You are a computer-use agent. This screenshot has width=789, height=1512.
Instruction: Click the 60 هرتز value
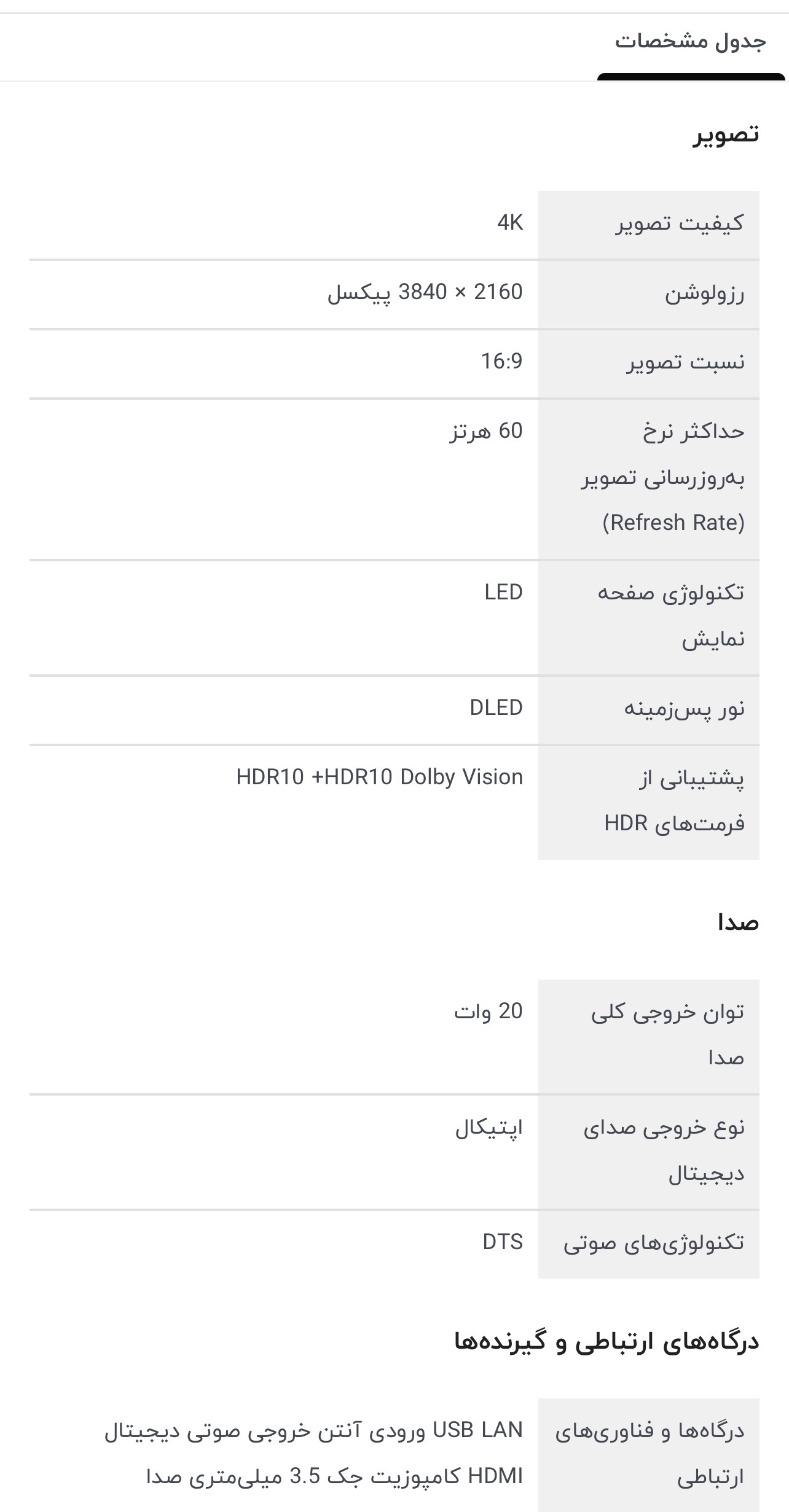pyautogui.click(x=485, y=431)
